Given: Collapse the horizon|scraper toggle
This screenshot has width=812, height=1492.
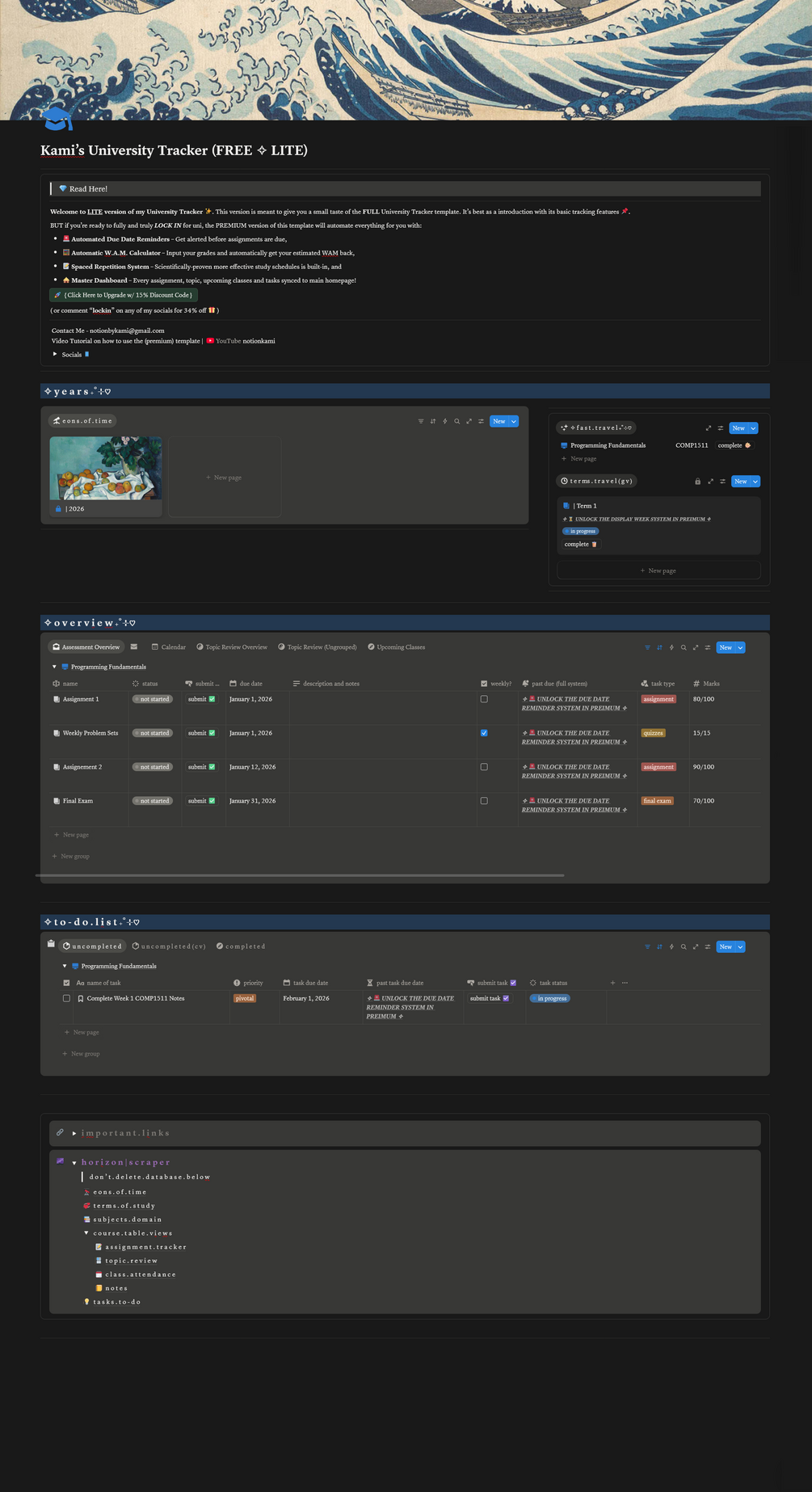Looking at the screenshot, I should pyautogui.click(x=74, y=1163).
